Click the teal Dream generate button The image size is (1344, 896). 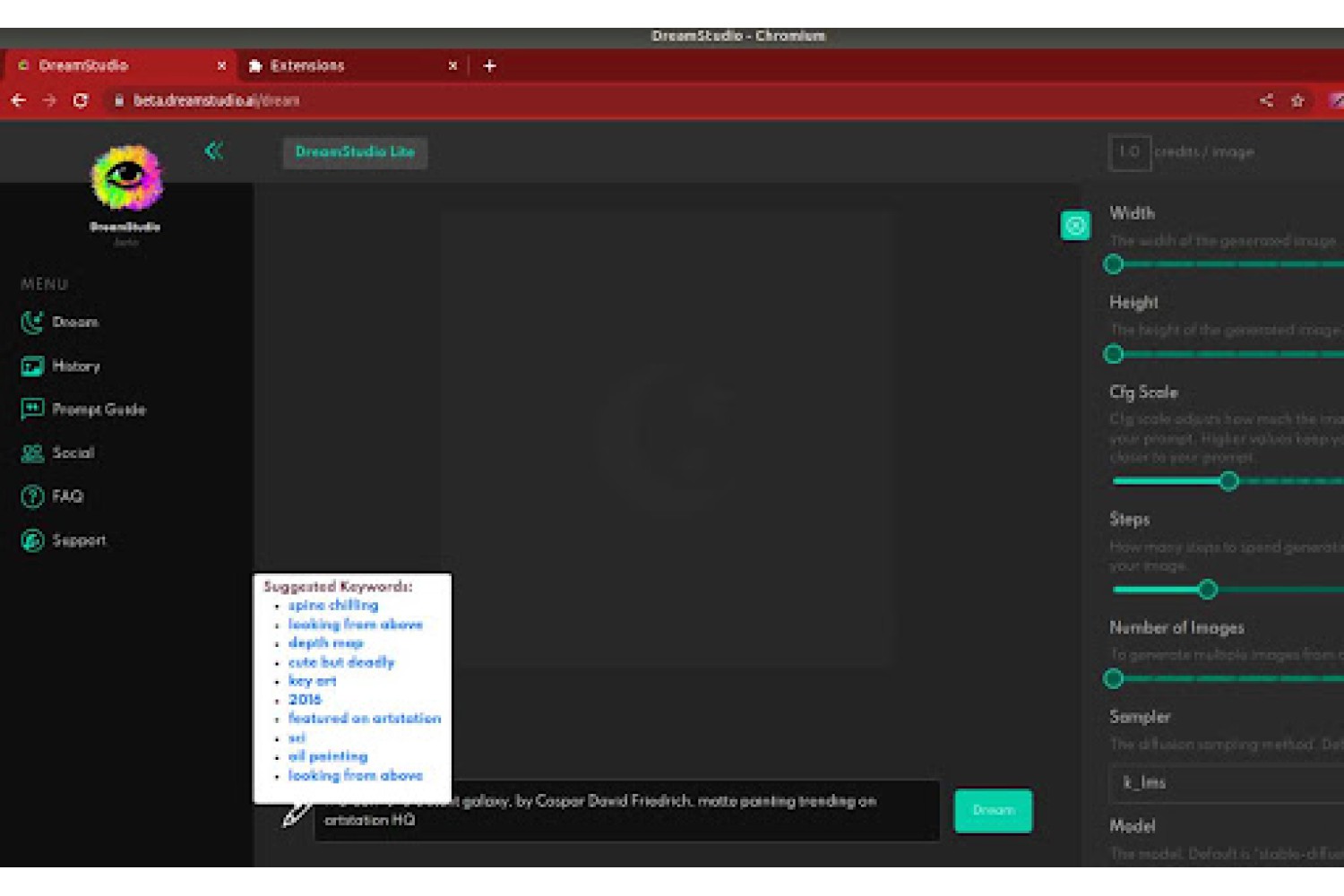pyautogui.click(x=993, y=810)
